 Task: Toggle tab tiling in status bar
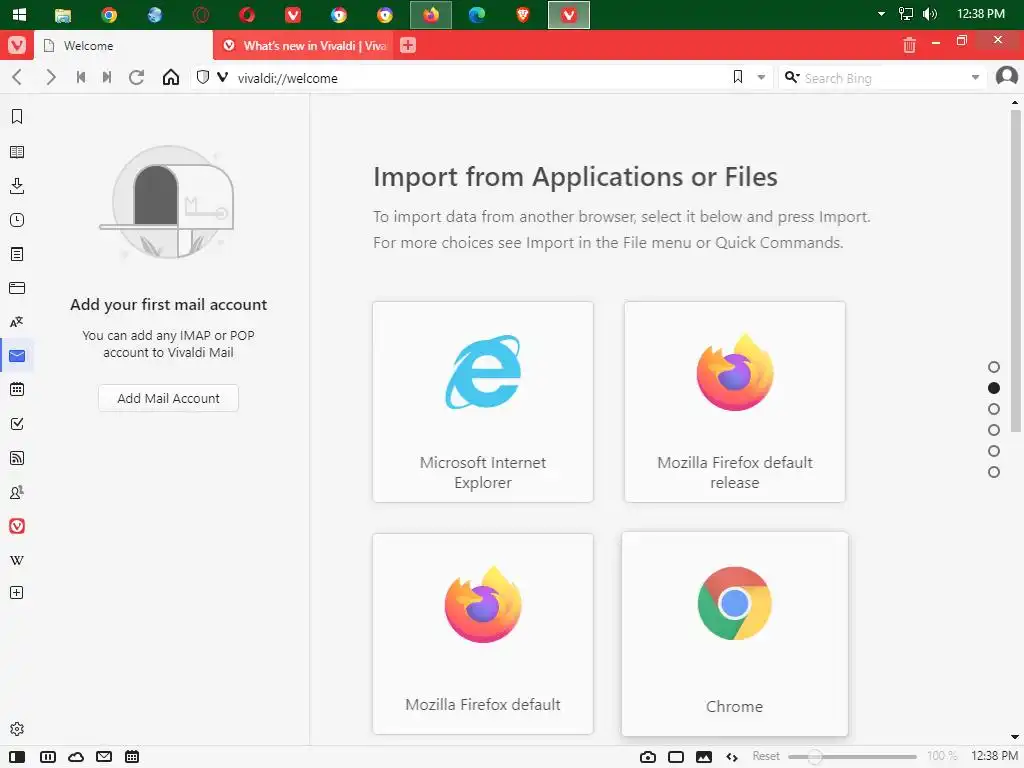(48, 757)
